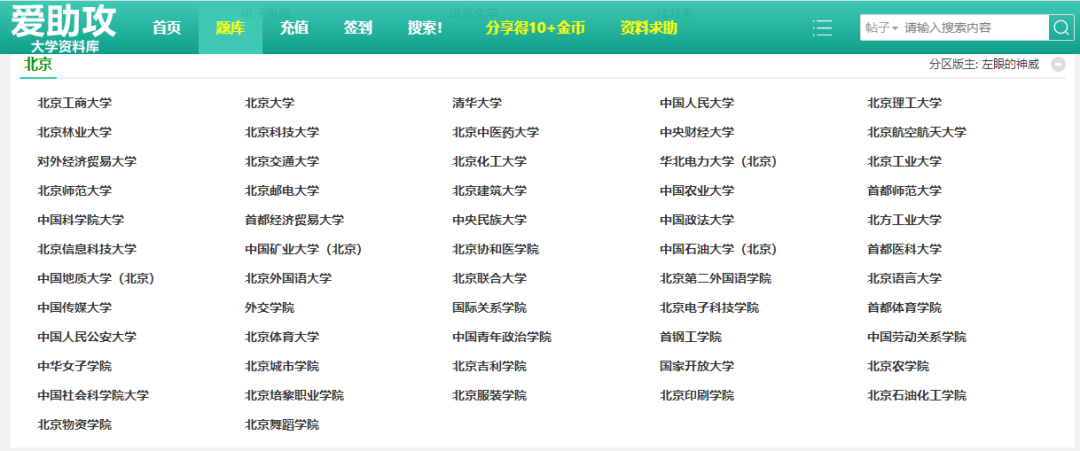Image resolution: width=1080 pixels, height=451 pixels.
Task: Open the 搜索! navigation item
Action: click(x=425, y=28)
